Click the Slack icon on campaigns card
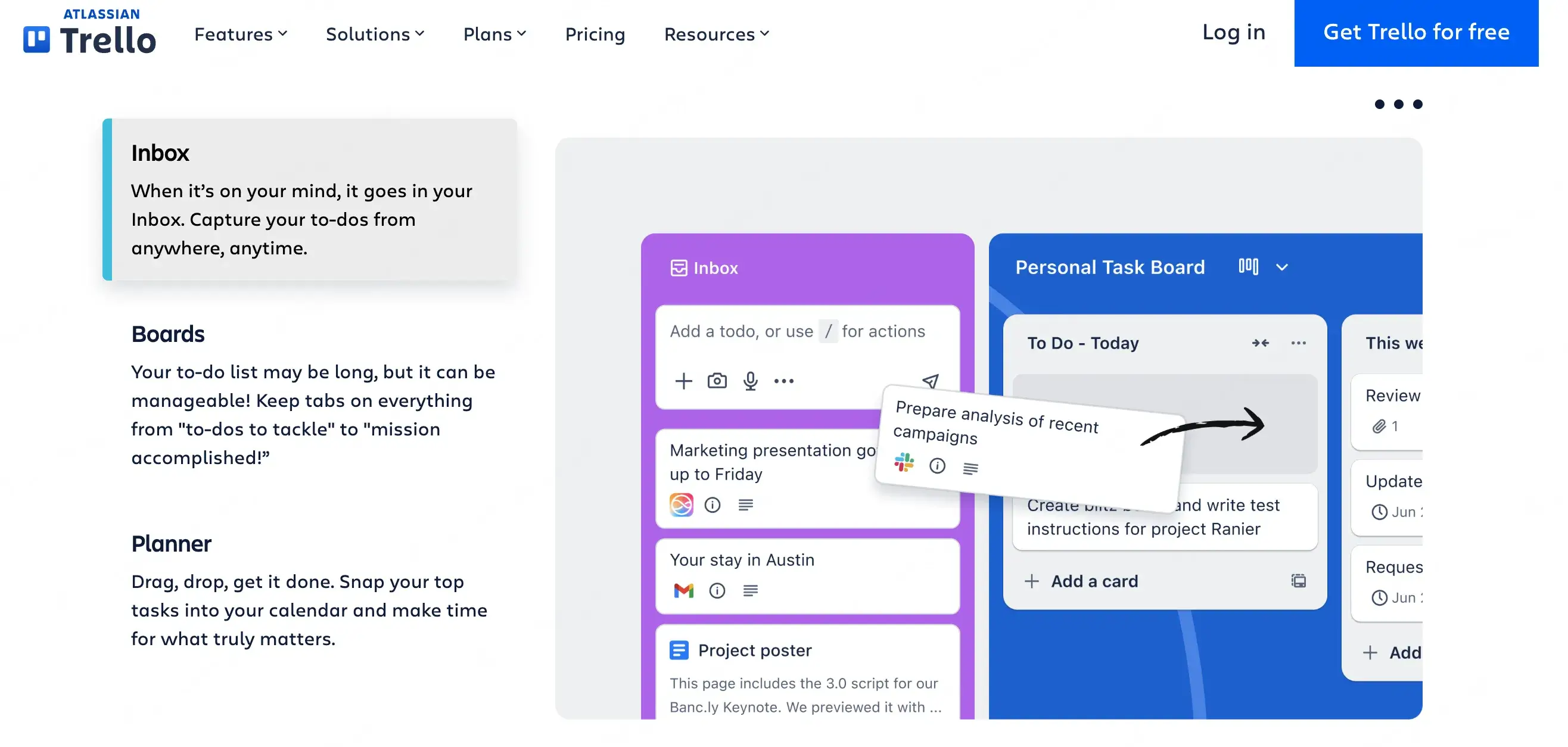The image size is (1568, 747). (x=904, y=462)
